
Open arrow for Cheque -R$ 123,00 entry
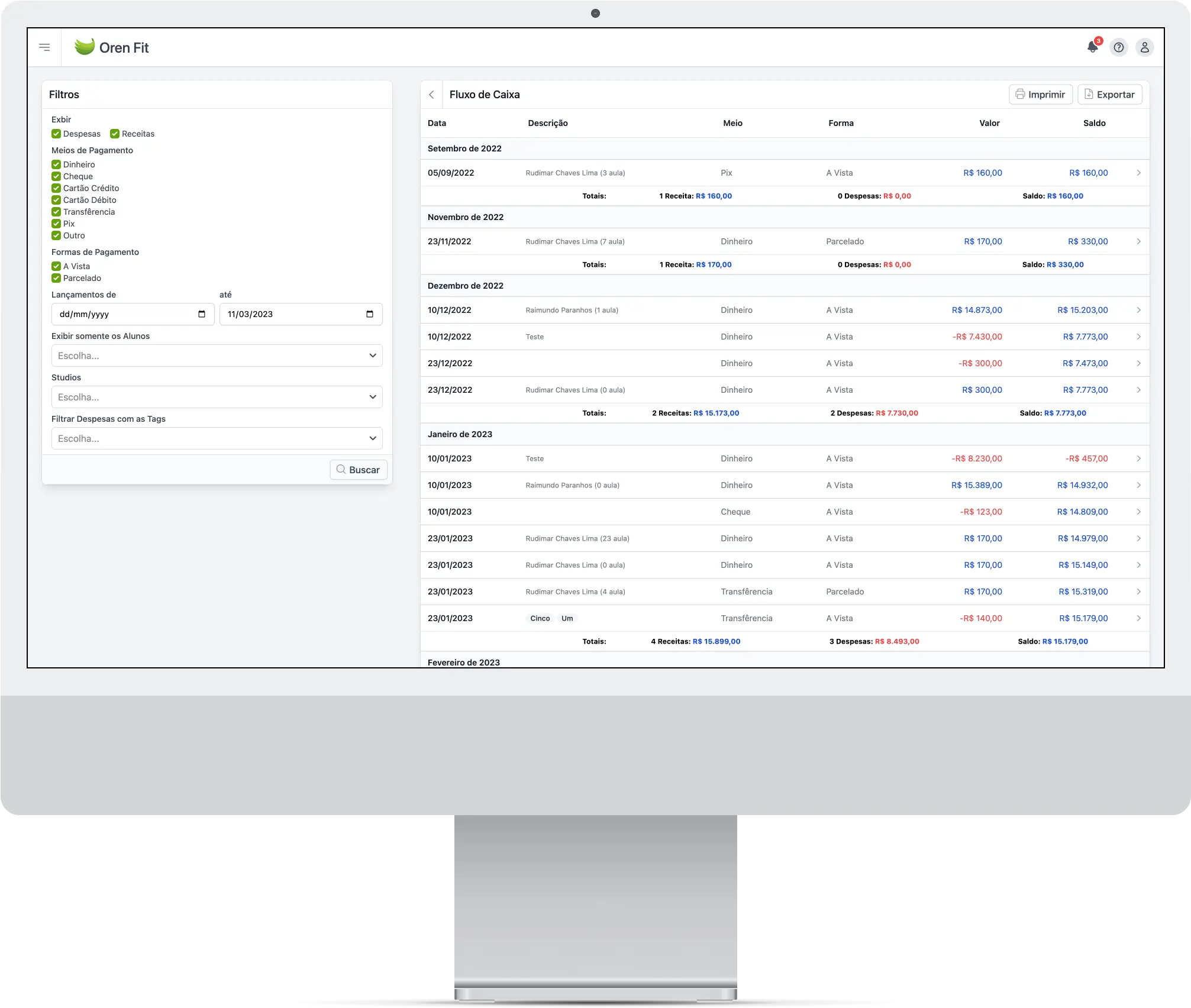(x=1138, y=512)
